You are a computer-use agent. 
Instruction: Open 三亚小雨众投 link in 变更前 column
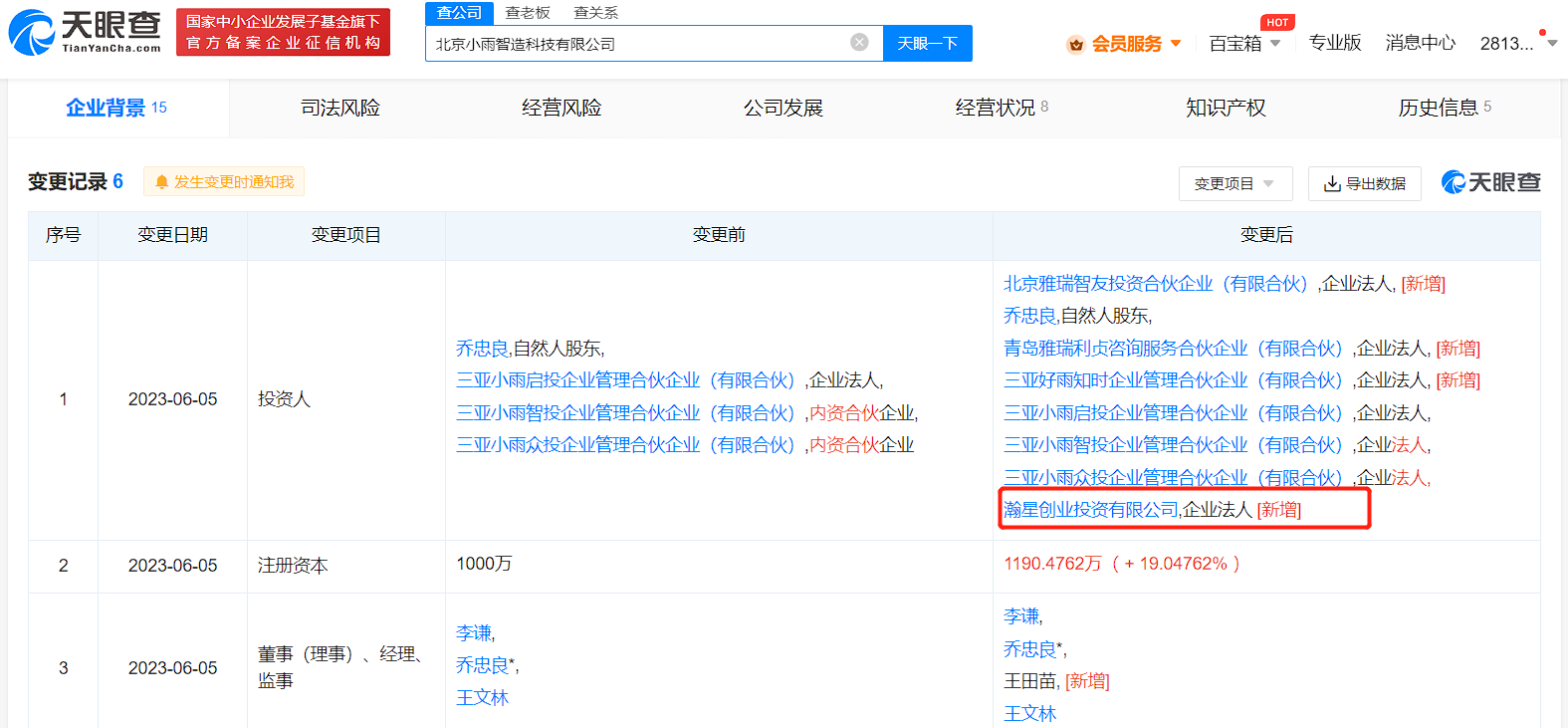tap(629, 445)
